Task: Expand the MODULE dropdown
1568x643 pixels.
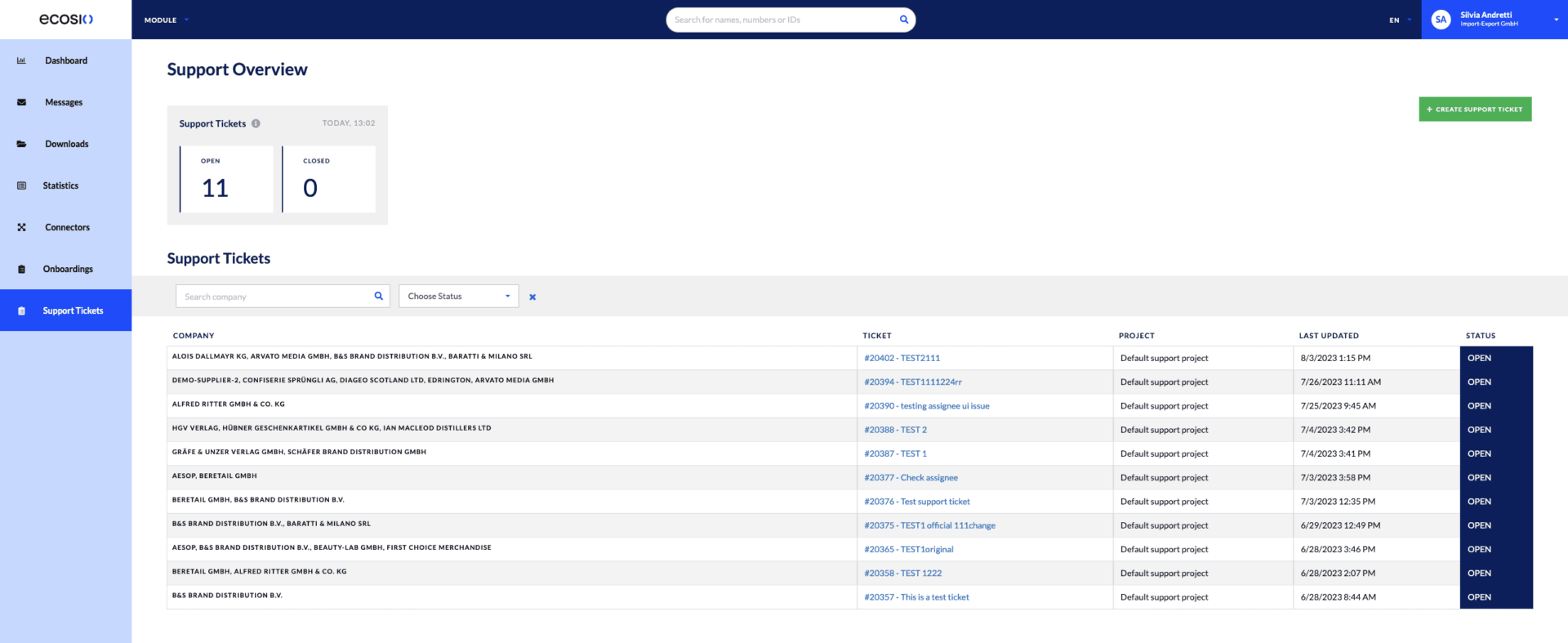Action: [x=167, y=20]
